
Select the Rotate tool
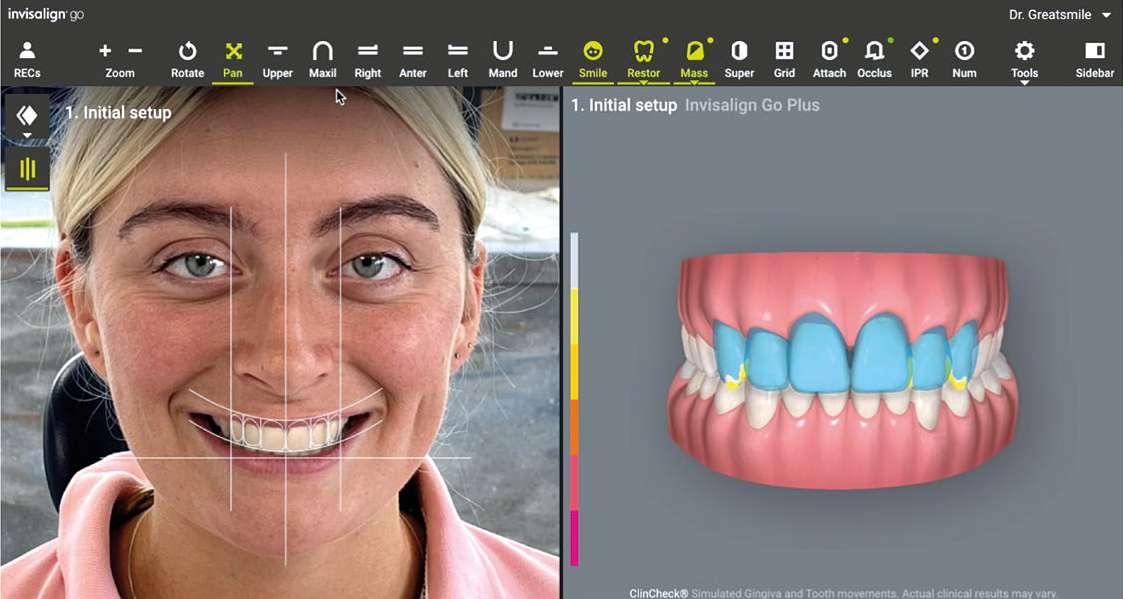188,59
